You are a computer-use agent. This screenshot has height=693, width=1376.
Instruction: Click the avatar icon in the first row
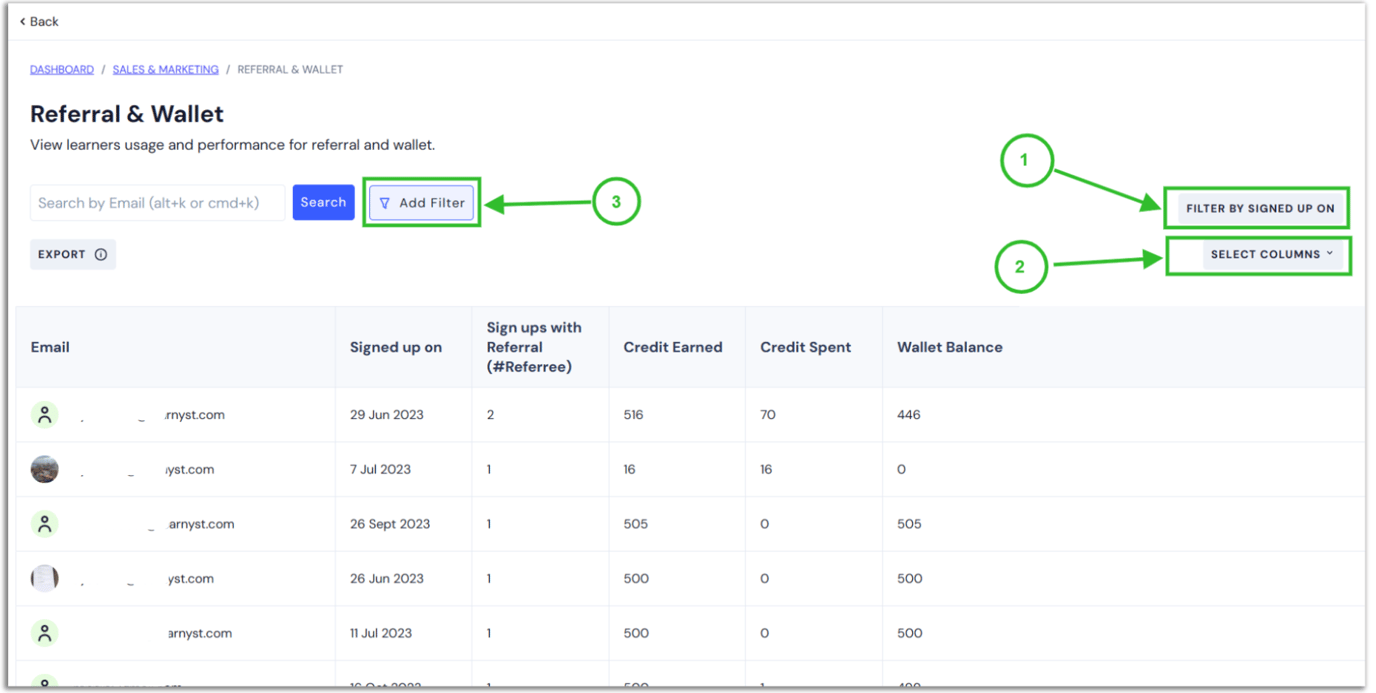click(x=44, y=414)
